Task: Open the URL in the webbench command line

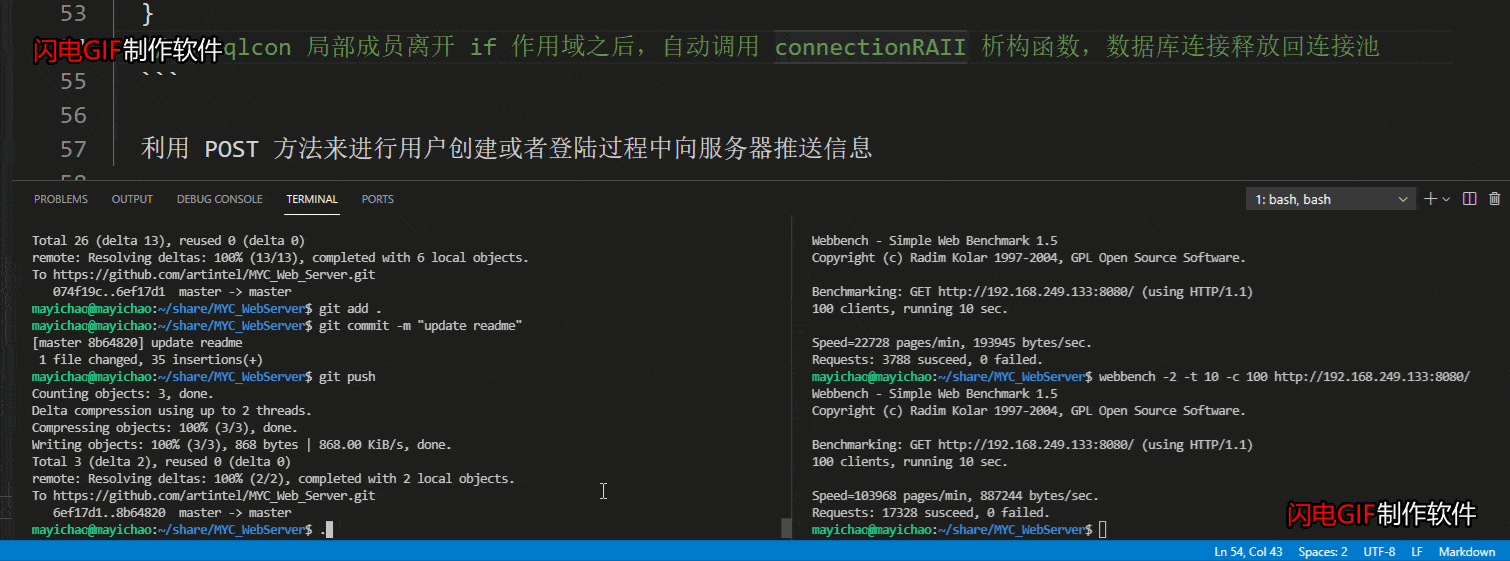Action: pos(1372,377)
